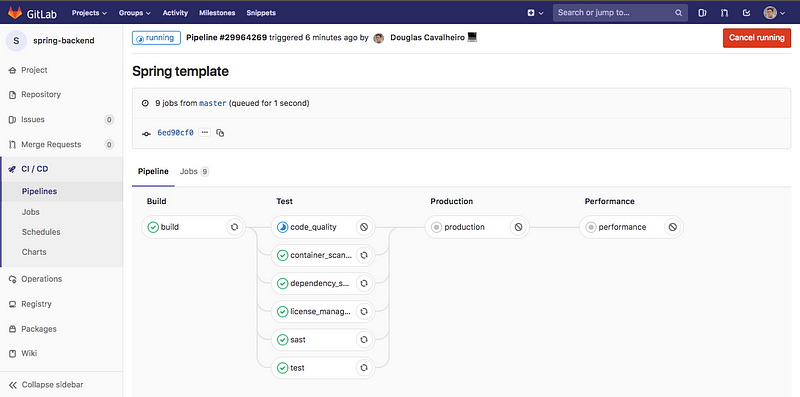The height and width of the screenshot is (397, 800).
Task: Open the Issues icon in top navbar
Action: pos(702,13)
